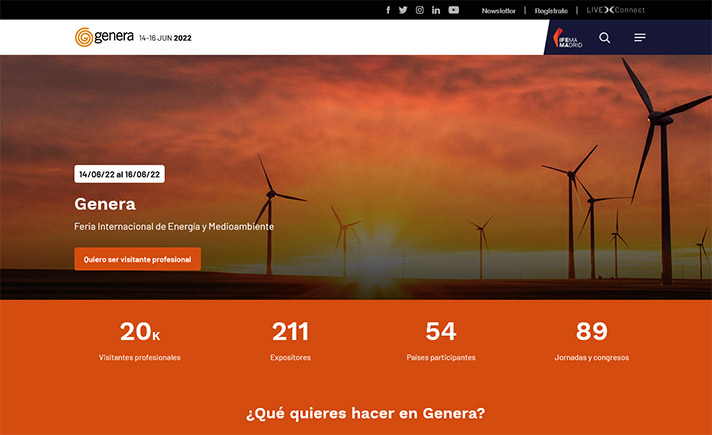Select the 54 Países participantes stat
The height and width of the screenshot is (435, 712).
tap(441, 340)
